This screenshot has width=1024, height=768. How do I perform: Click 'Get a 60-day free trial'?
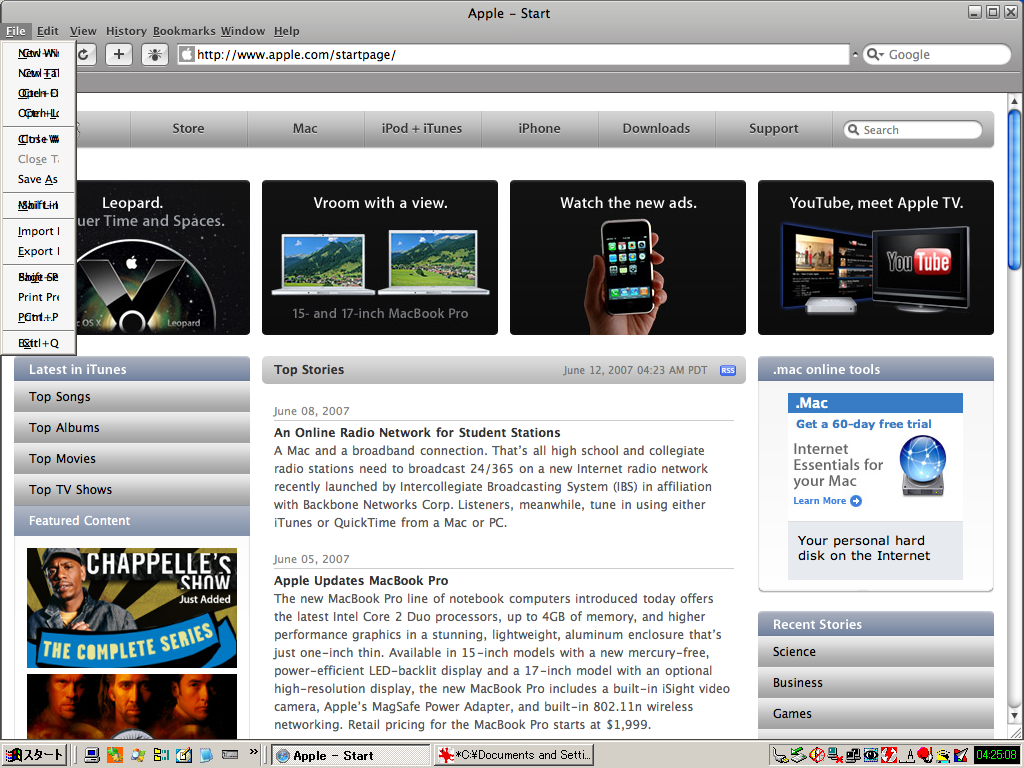(x=863, y=424)
